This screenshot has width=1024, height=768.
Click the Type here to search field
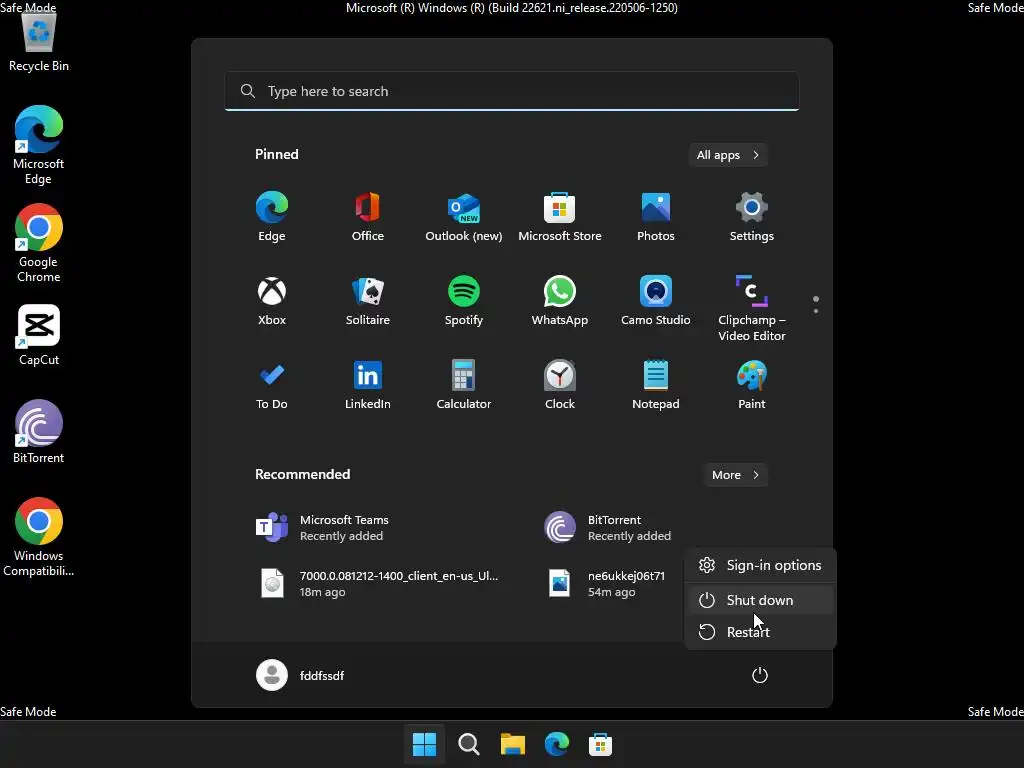(x=512, y=91)
